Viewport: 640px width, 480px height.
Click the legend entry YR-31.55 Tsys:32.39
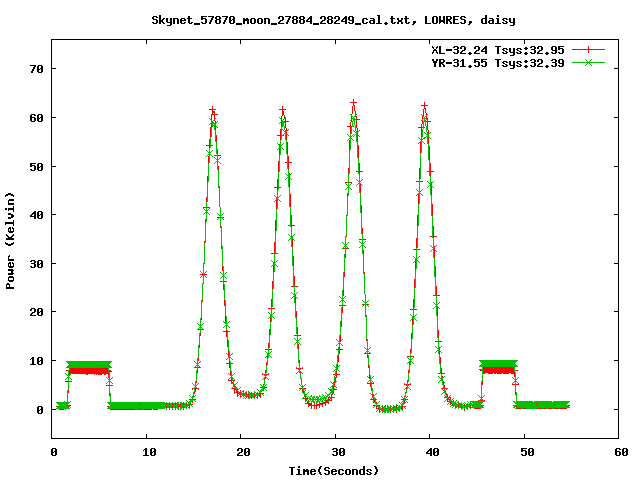498,63
